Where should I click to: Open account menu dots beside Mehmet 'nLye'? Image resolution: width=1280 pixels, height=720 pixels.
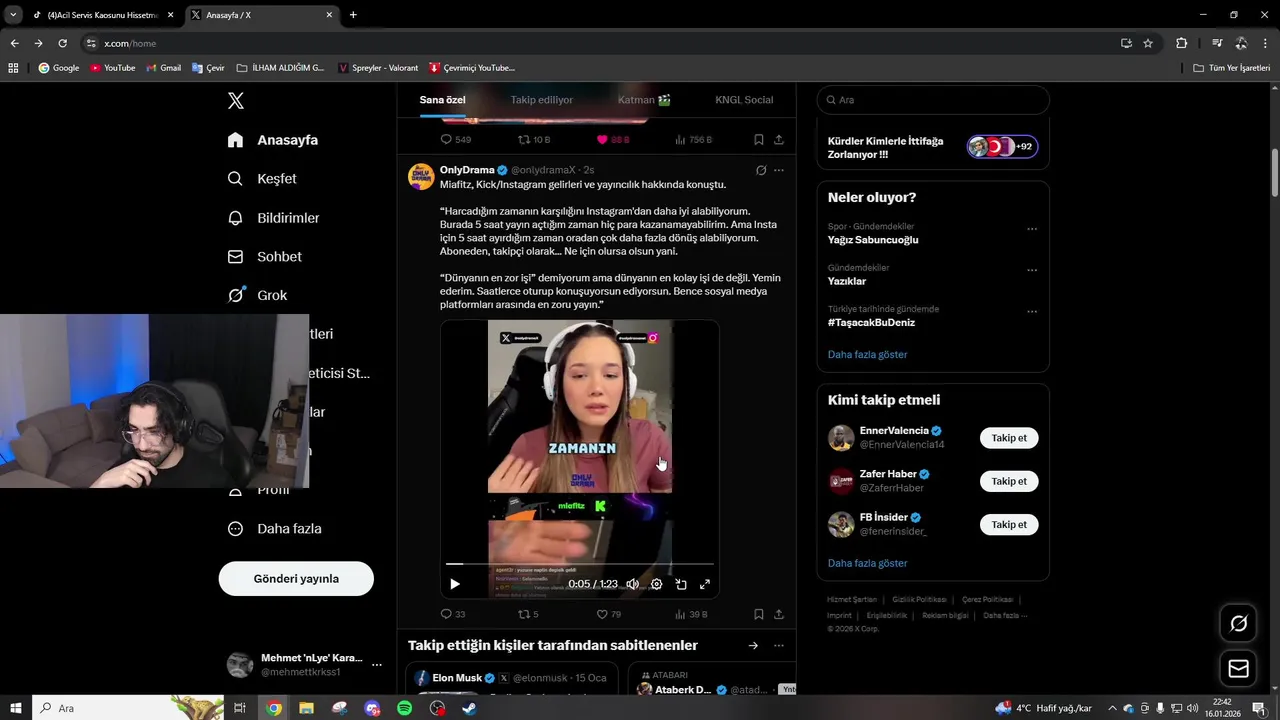pyautogui.click(x=377, y=664)
